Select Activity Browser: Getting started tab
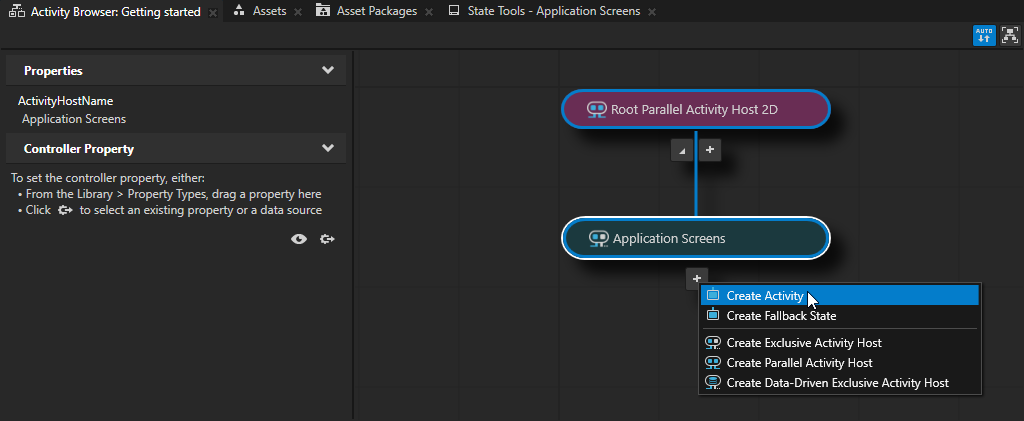 pyautogui.click(x=115, y=12)
